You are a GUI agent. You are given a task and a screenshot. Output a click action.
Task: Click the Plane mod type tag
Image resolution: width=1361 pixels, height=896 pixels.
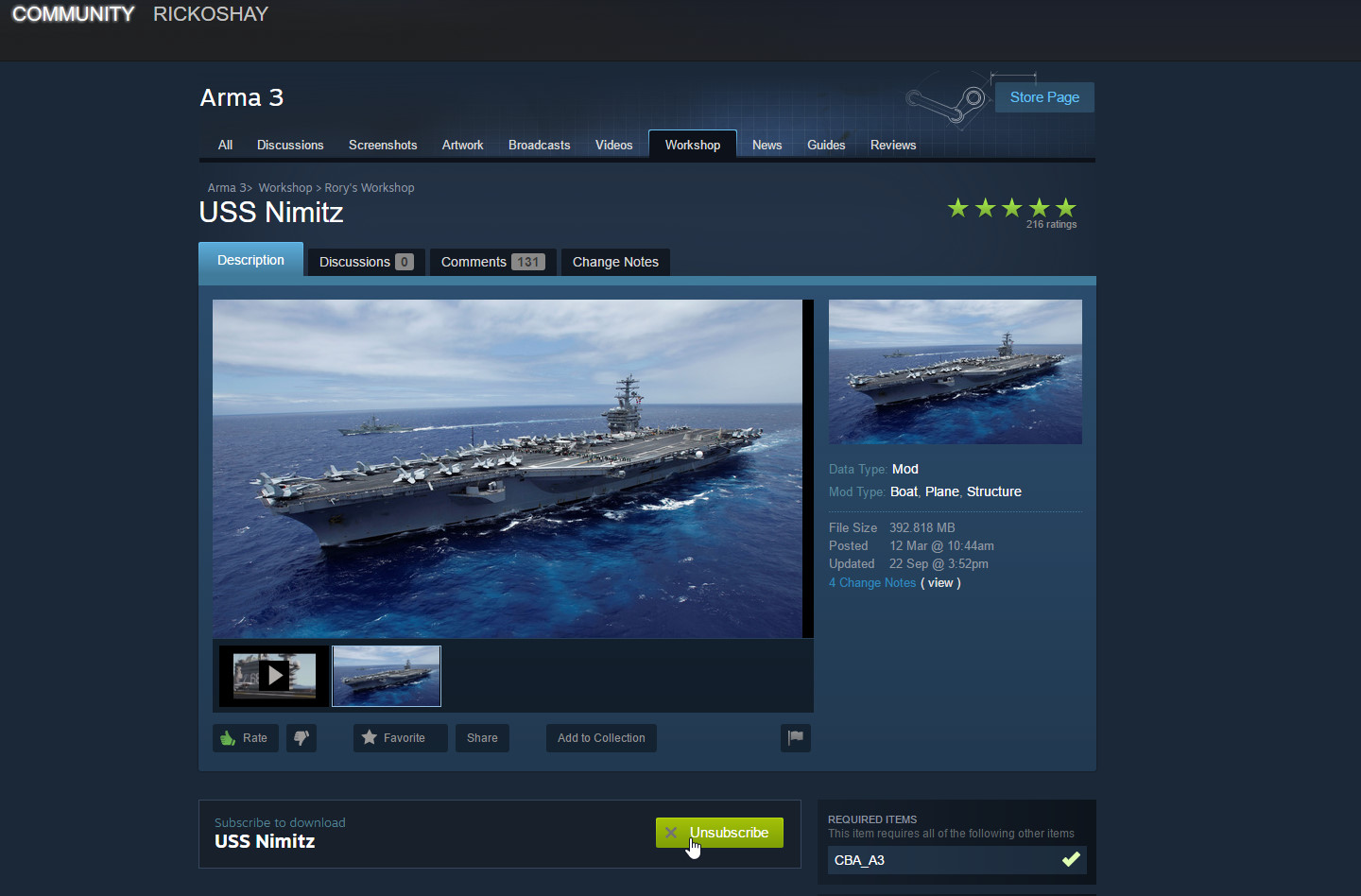(x=942, y=491)
